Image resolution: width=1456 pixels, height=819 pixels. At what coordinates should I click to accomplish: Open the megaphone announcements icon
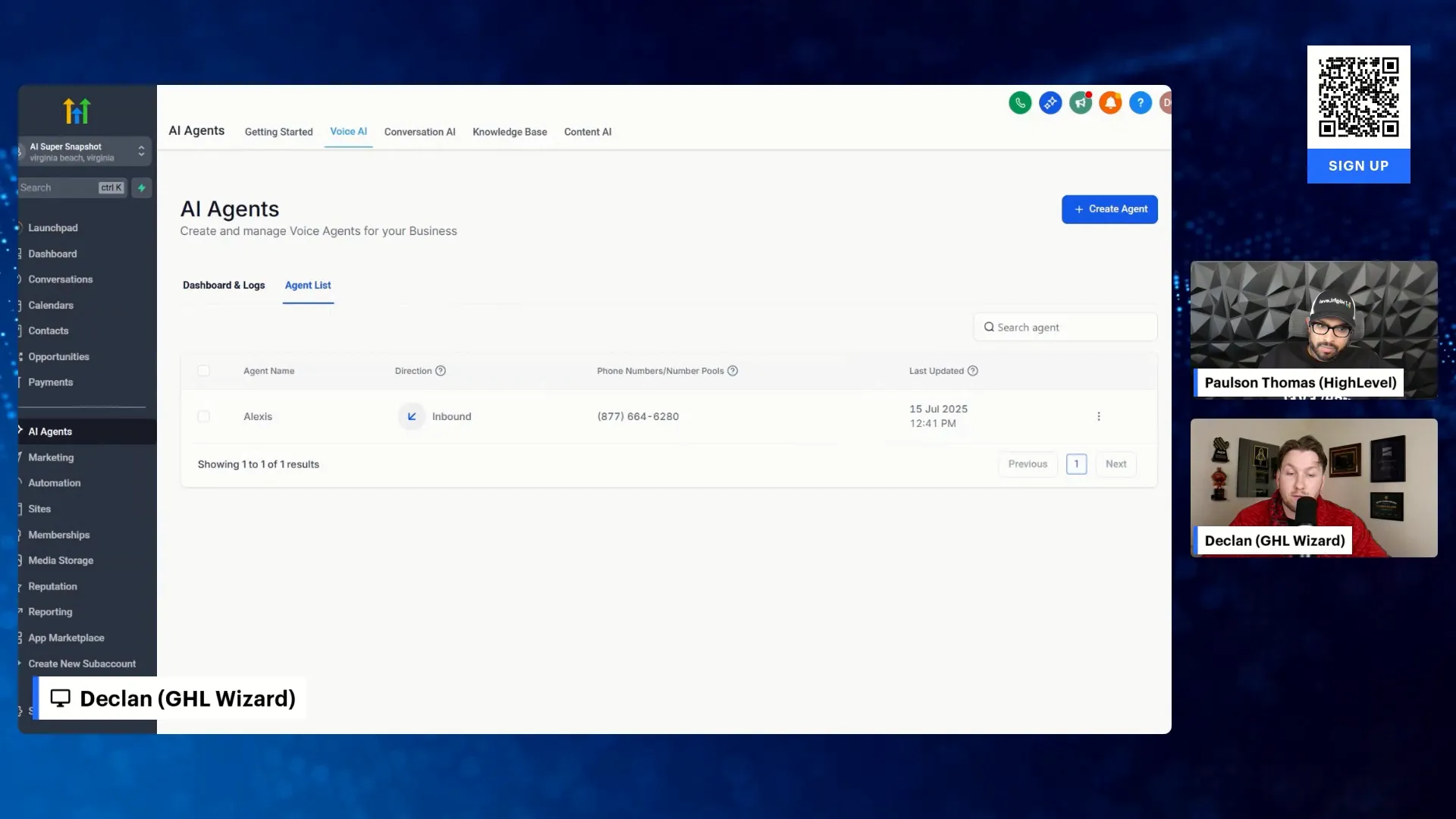click(1081, 102)
